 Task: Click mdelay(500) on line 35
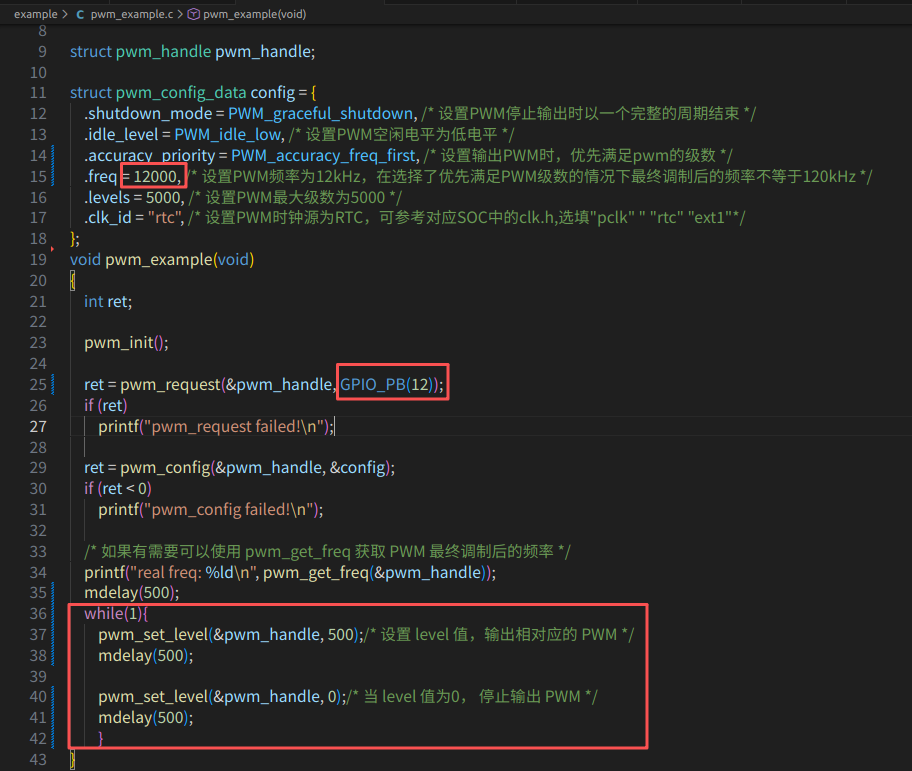131,592
